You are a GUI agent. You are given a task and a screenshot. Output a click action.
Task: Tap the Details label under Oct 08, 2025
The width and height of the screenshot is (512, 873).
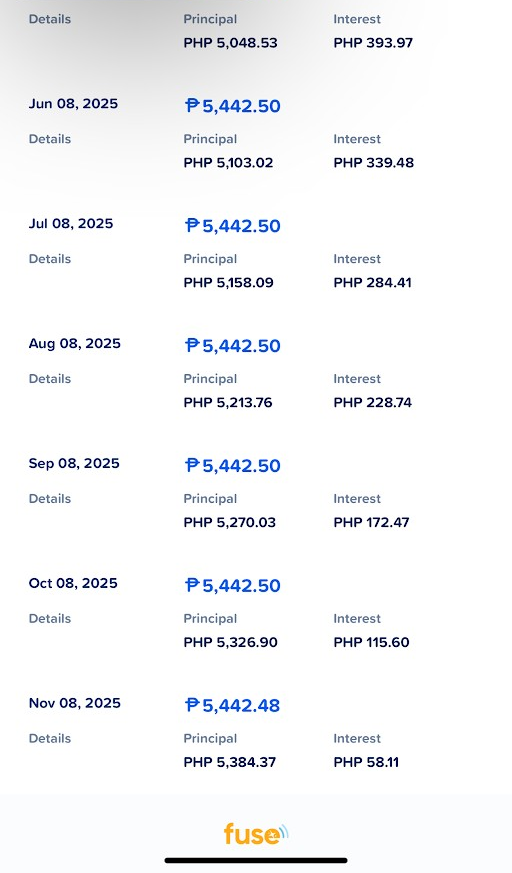tap(50, 618)
